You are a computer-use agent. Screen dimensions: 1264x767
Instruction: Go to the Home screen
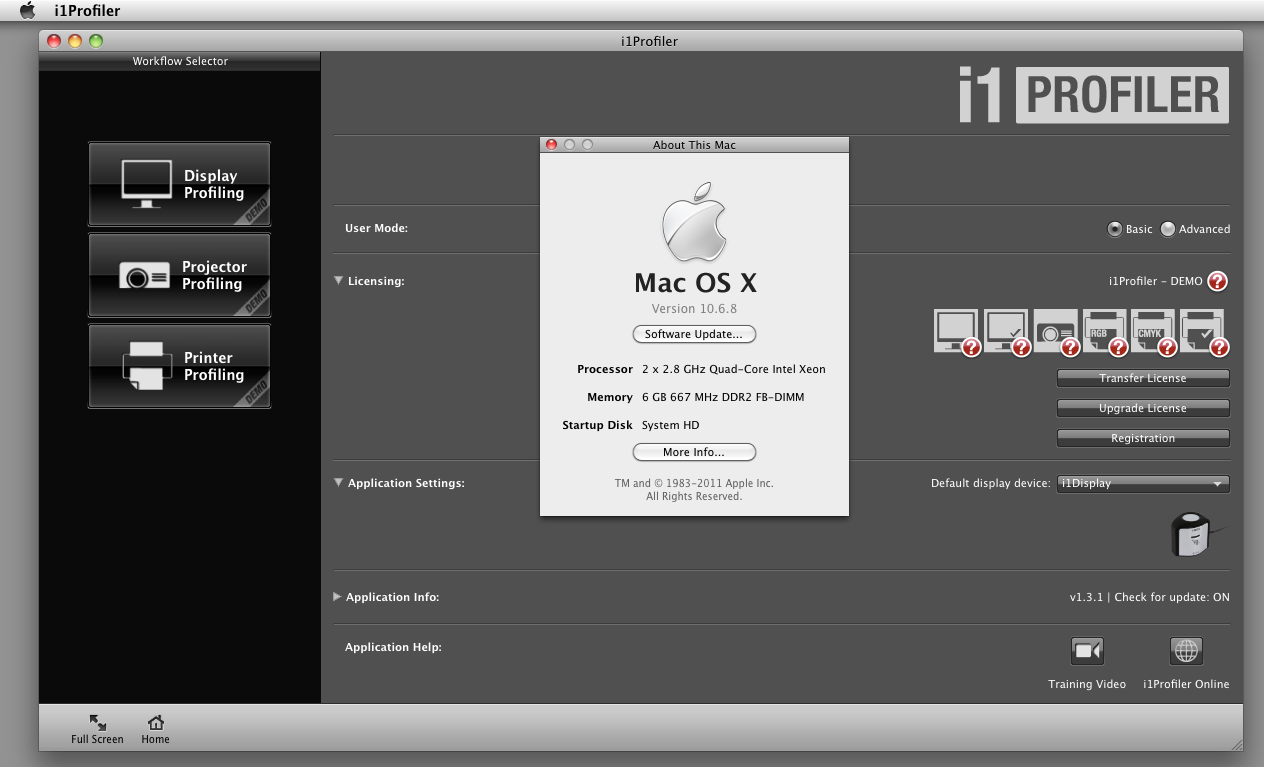click(155, 729)
